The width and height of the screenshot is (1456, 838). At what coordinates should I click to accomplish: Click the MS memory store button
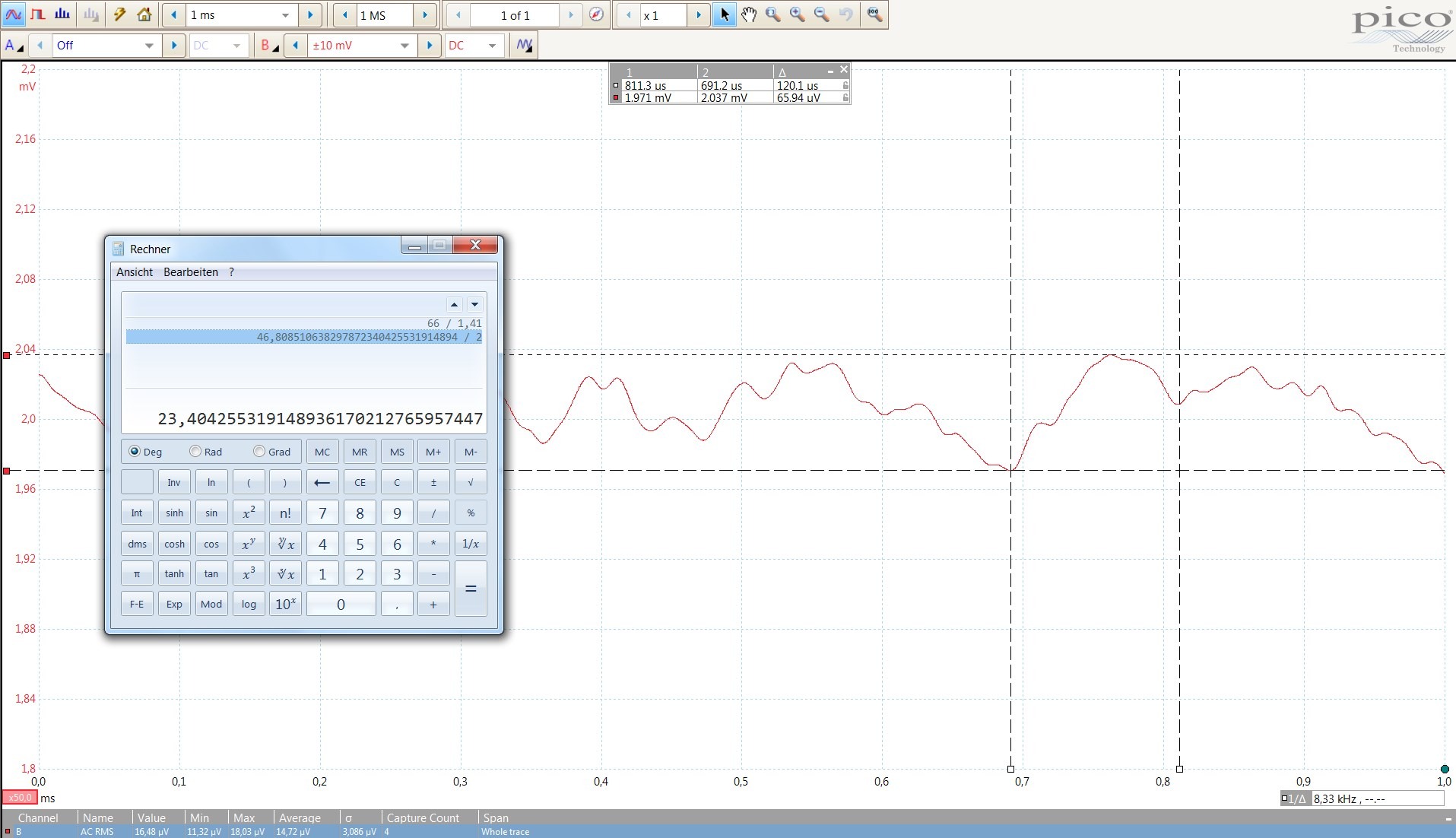point(397,452)
